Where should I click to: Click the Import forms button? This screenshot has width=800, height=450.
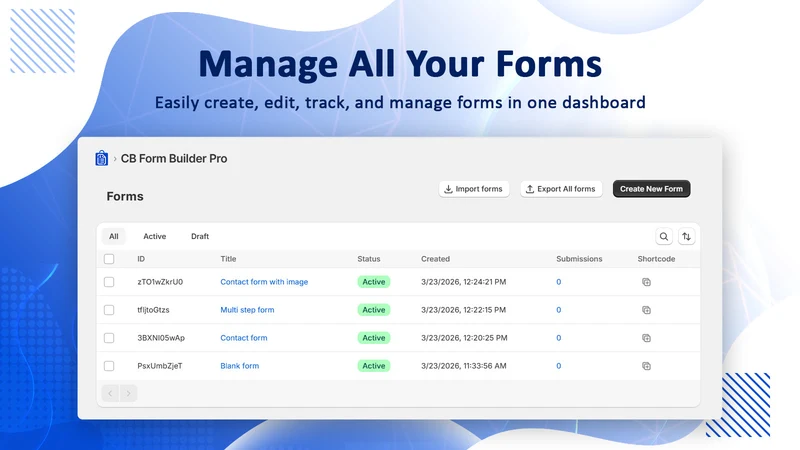(x=474, y=189)
